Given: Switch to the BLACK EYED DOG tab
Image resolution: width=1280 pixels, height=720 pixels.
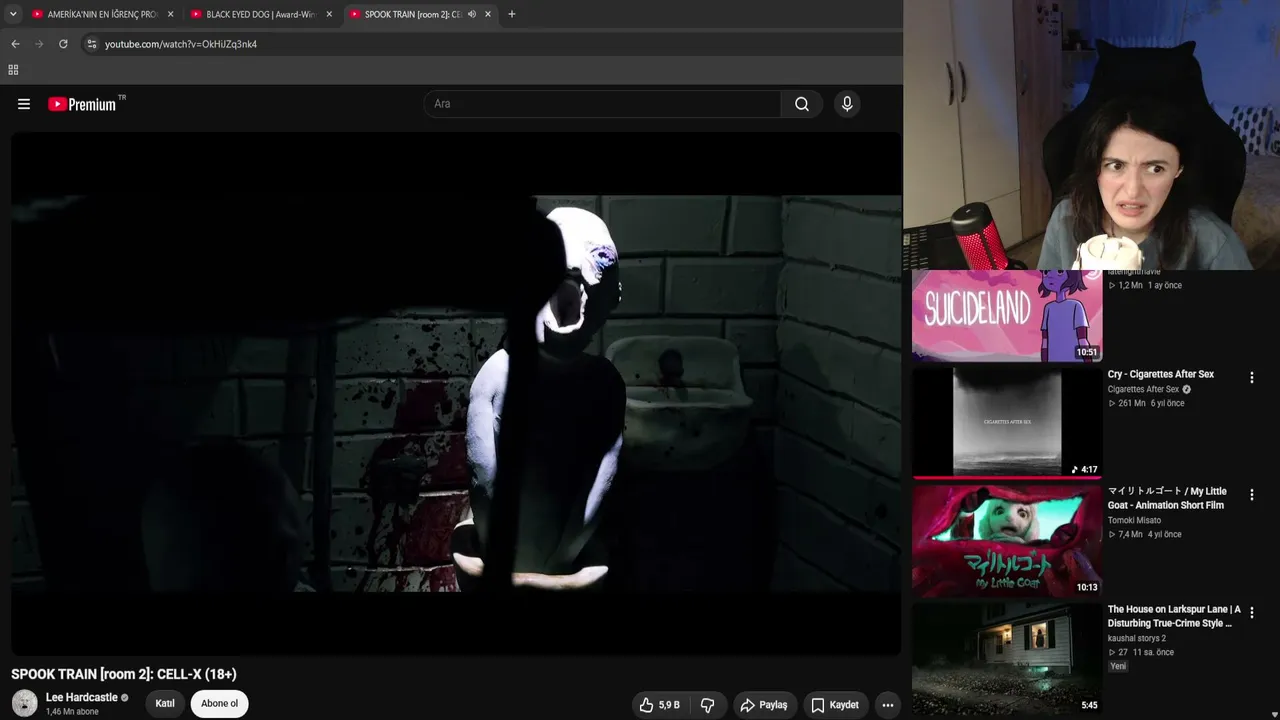Looking at the screenshot, I should [x=261, y=14].
